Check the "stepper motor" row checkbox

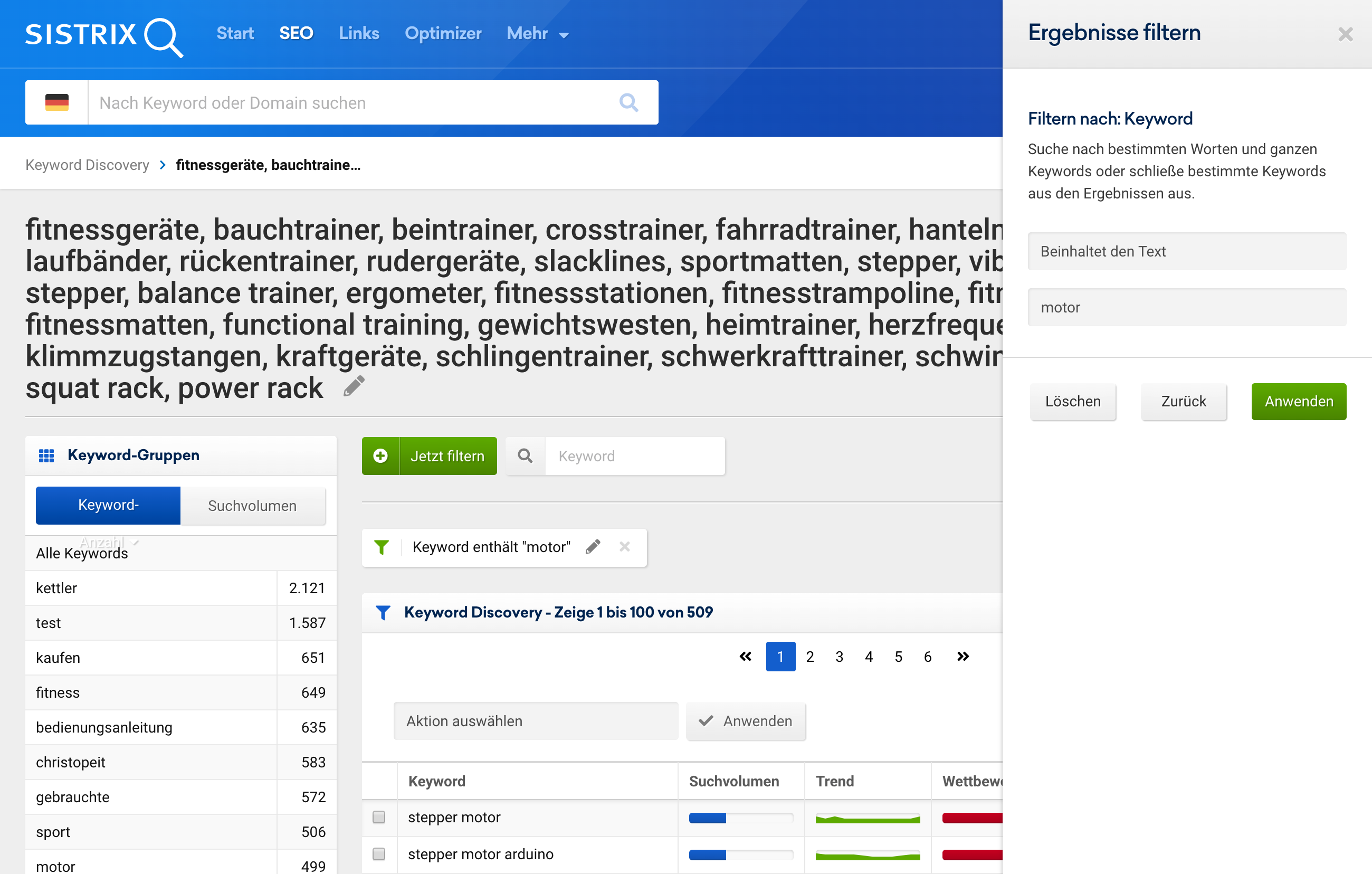[379, 817]
